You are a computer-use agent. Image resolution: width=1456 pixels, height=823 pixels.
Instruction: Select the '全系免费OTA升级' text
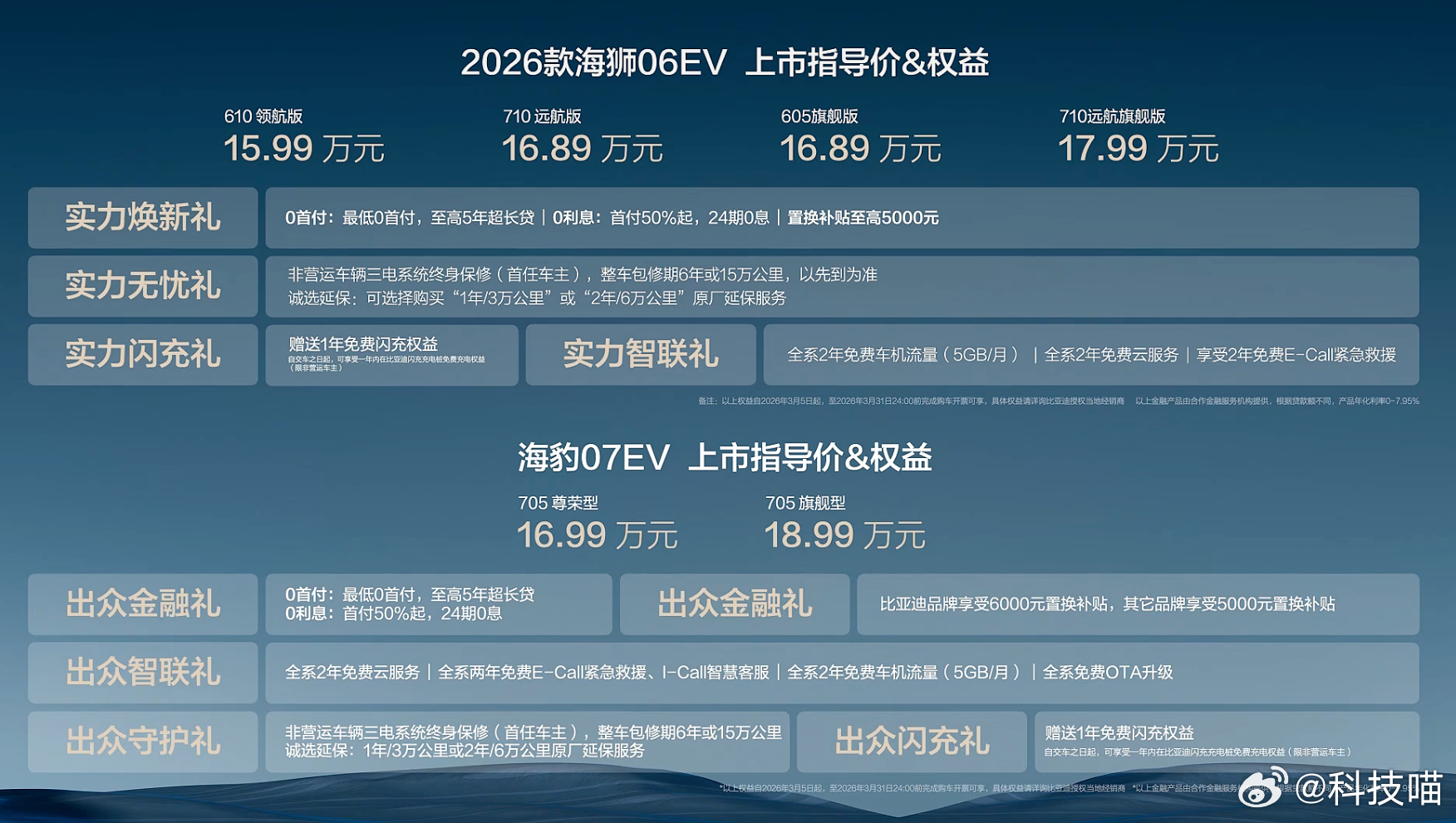click(1108, 673)
